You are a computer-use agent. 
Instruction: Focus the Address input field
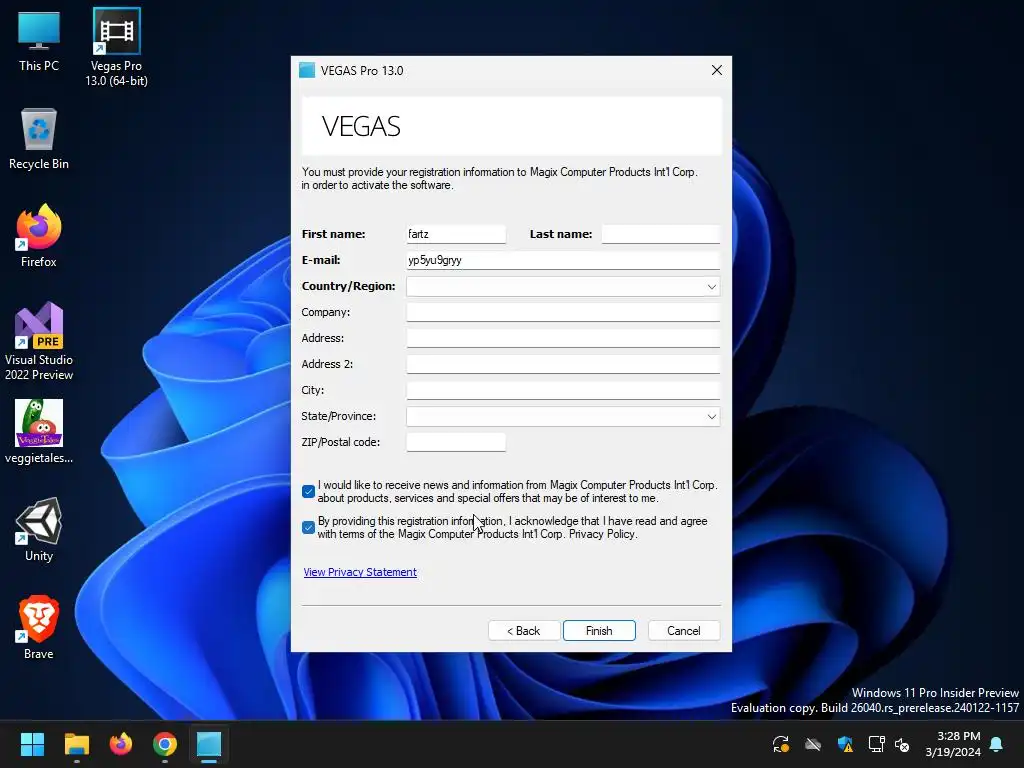pyautogui.click(x=563, y=338)
